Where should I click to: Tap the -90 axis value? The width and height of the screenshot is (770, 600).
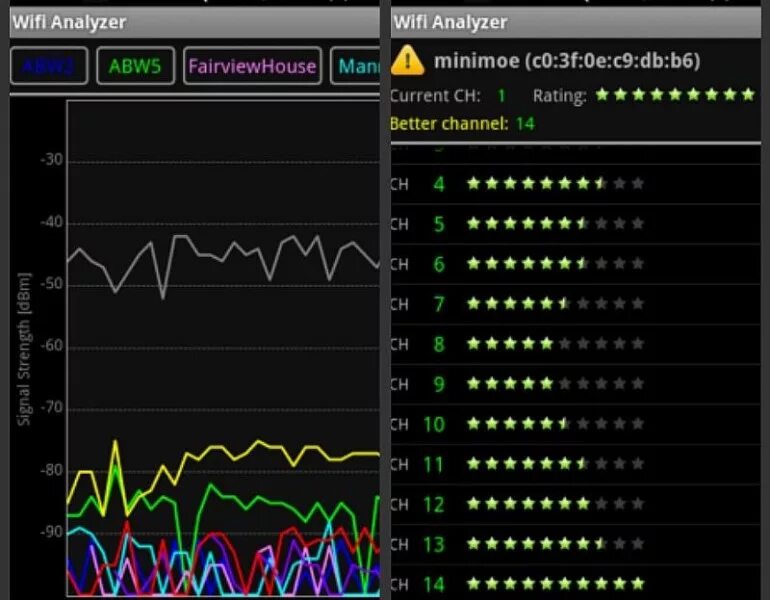[x=52, y=532]
